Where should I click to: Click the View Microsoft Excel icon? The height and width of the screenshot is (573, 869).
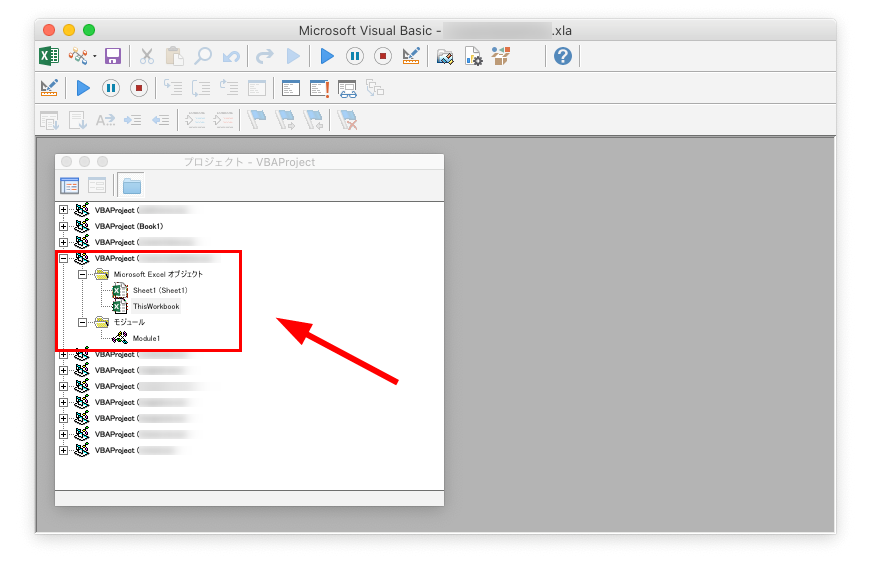click(49, 56)
